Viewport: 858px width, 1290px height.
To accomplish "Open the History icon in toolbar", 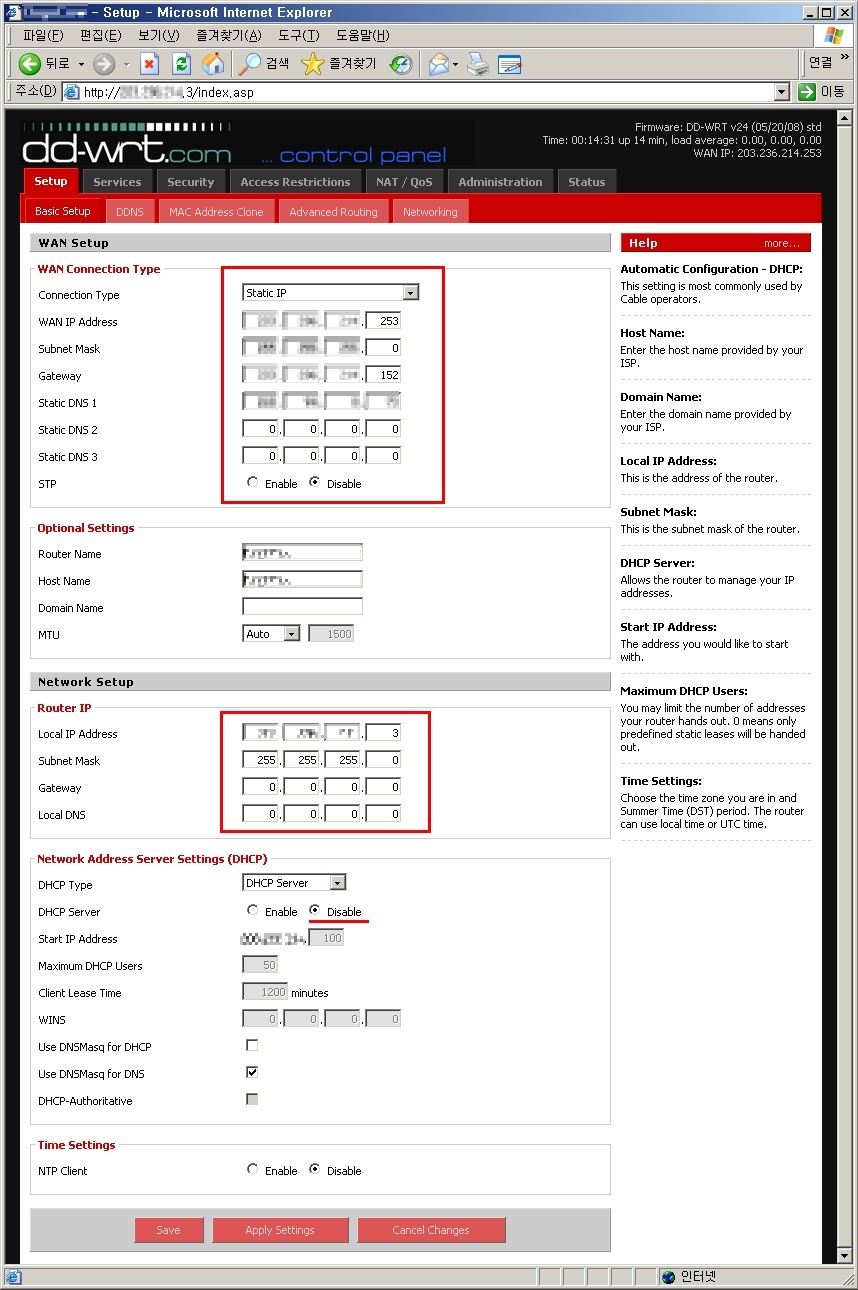I will (401, 64).
